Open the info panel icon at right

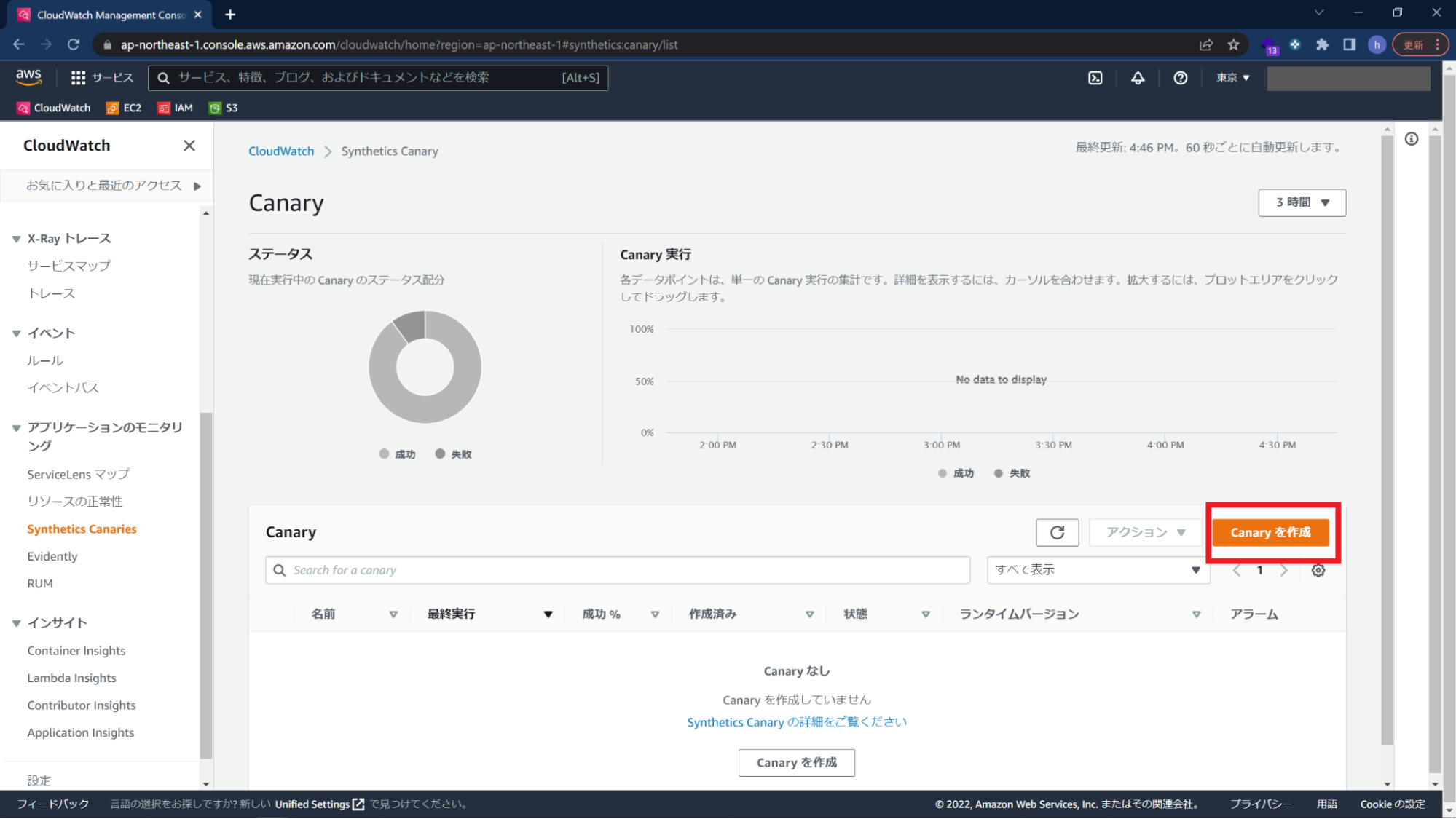(1412, 139)
